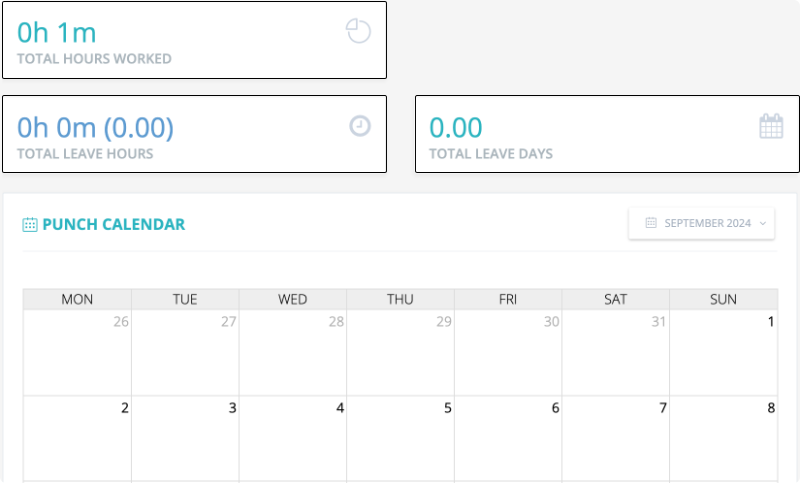
Task: Open the Total Leave Days card
Action: 607,134
